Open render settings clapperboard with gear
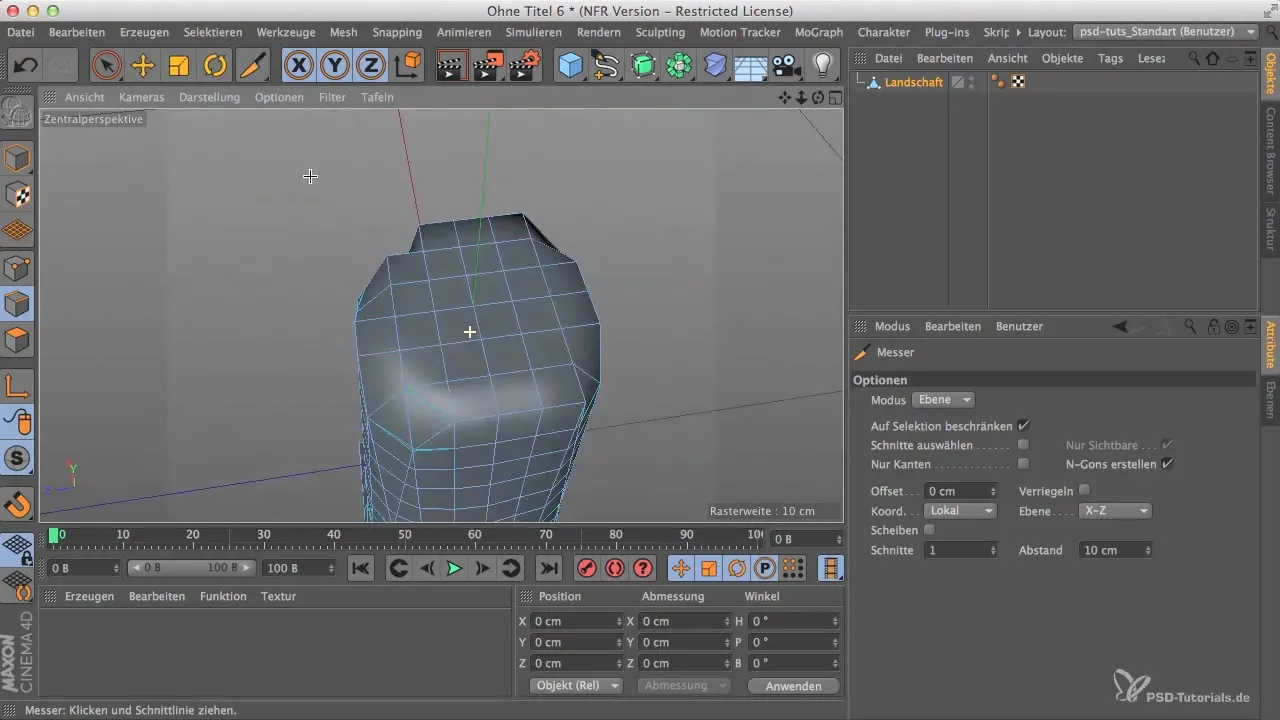1280x720 pixels. tap(524, 66)
